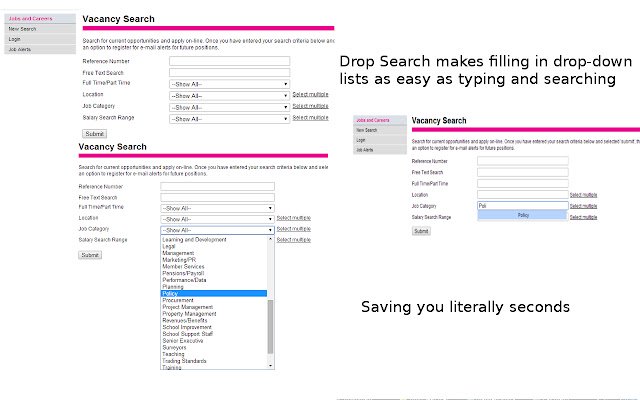Select 'Member Services' in the category list
This screenshot has height=400, width=640.
pos(214,267)
